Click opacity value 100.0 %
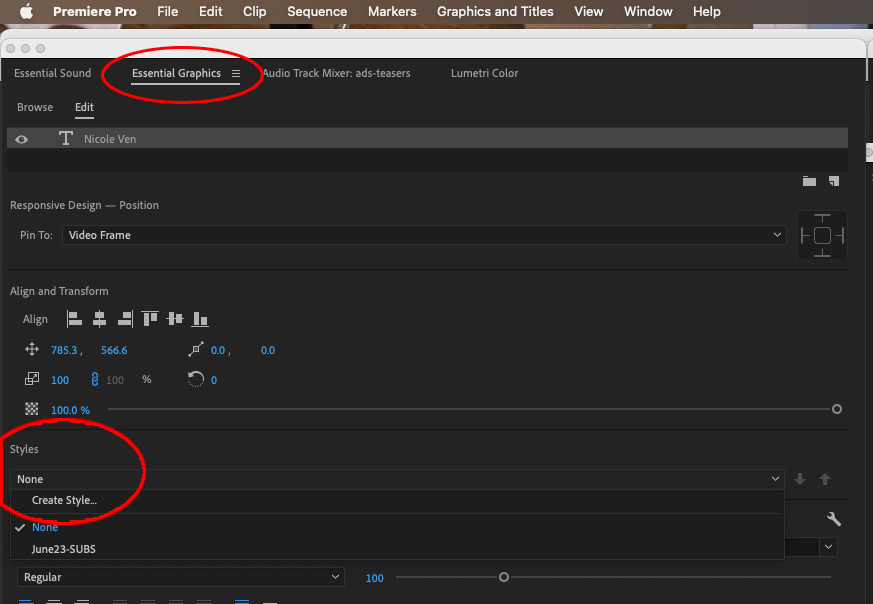 (70, 410)
